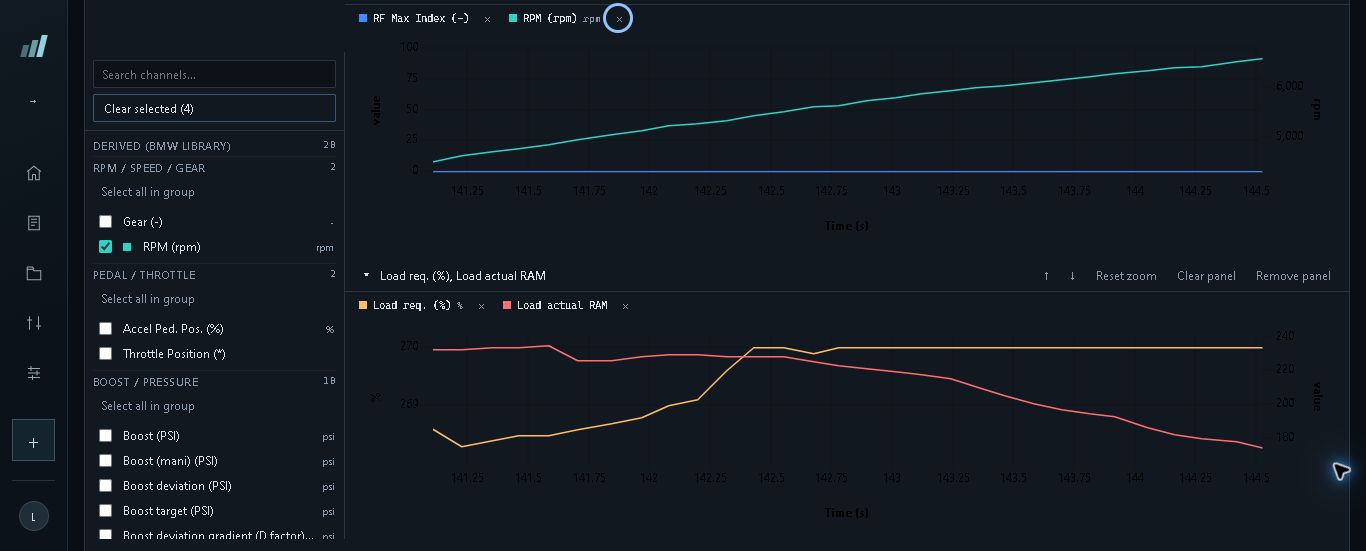Open the document log icon in sidebar
This screenshot has width=1366, height=551.
33,223
